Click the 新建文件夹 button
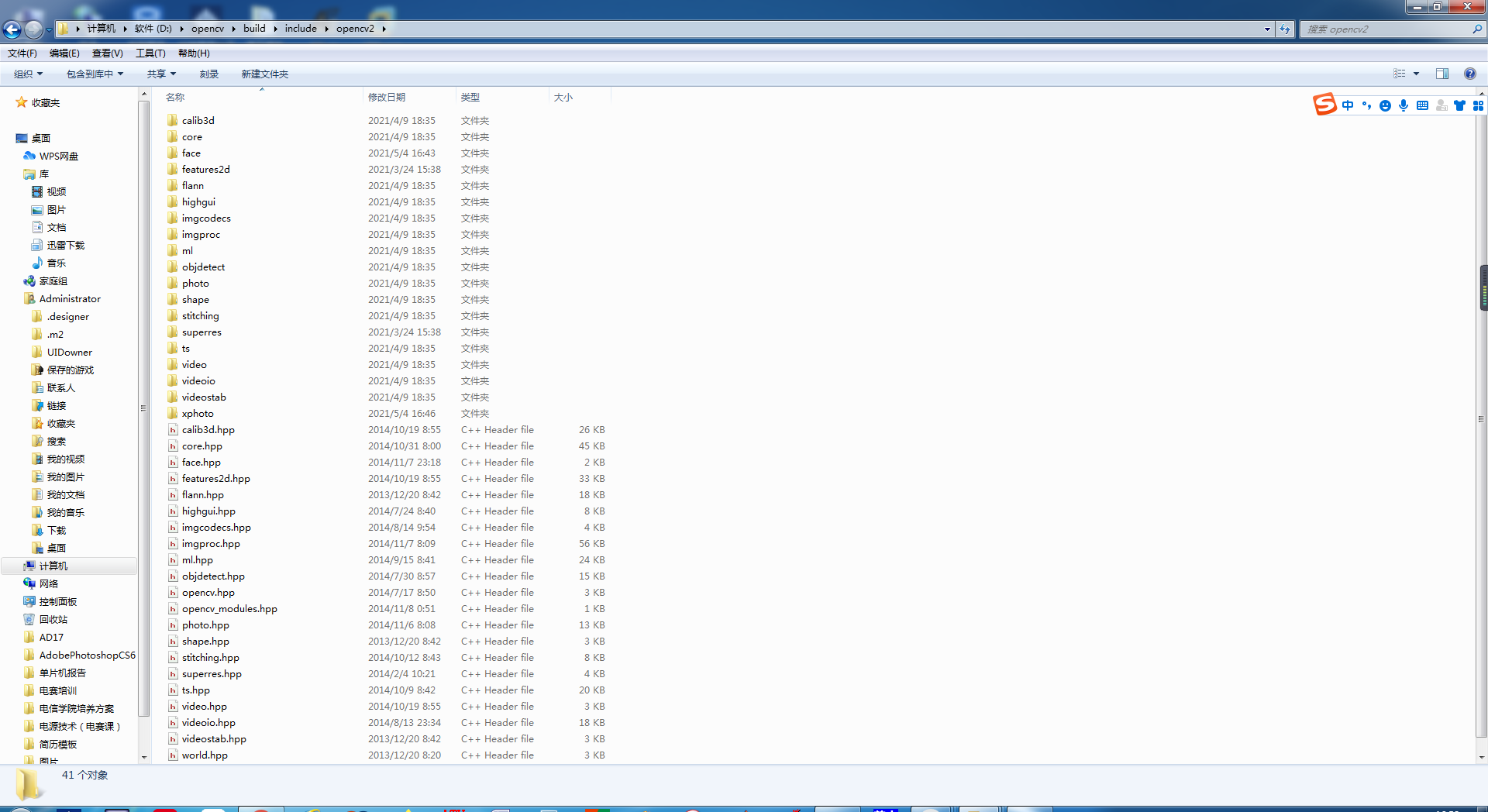The image size is (1488, 812). tap(265, 74)
